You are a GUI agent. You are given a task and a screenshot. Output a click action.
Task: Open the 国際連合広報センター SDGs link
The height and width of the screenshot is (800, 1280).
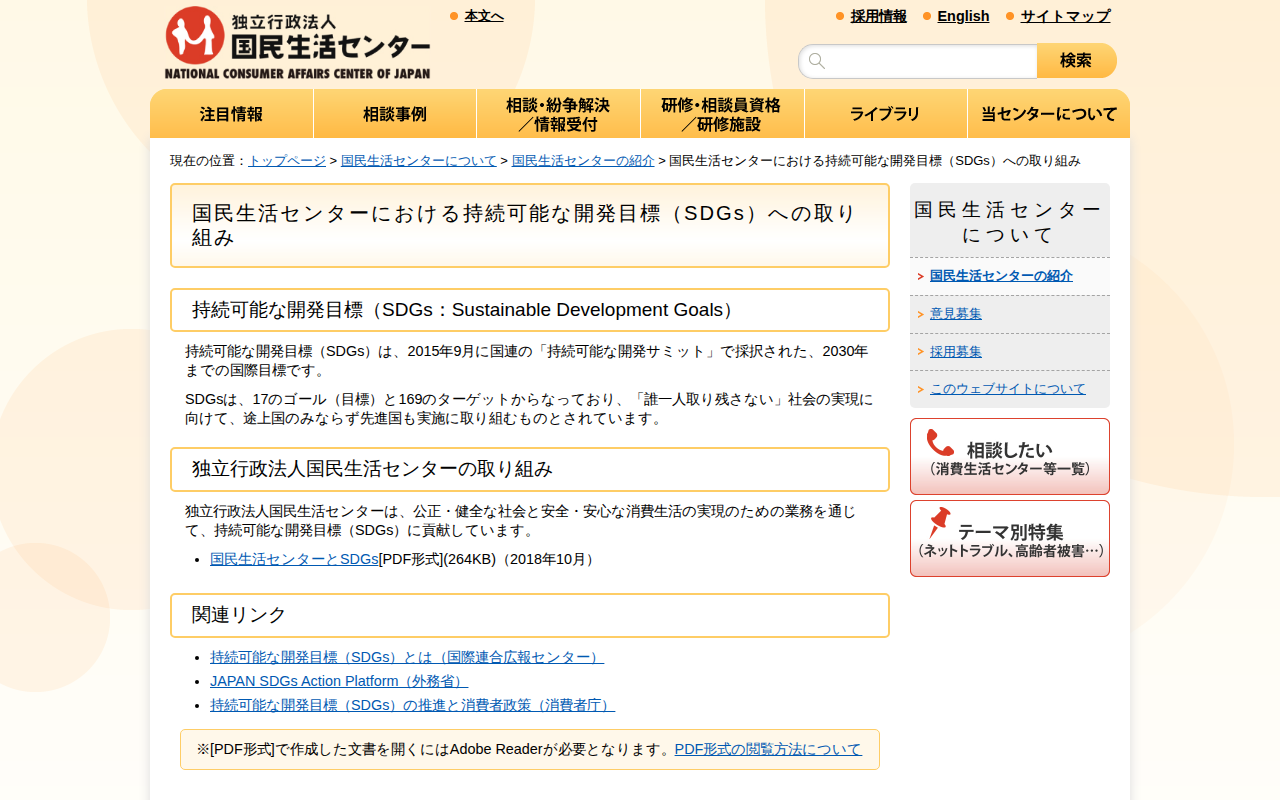point(407,657)
